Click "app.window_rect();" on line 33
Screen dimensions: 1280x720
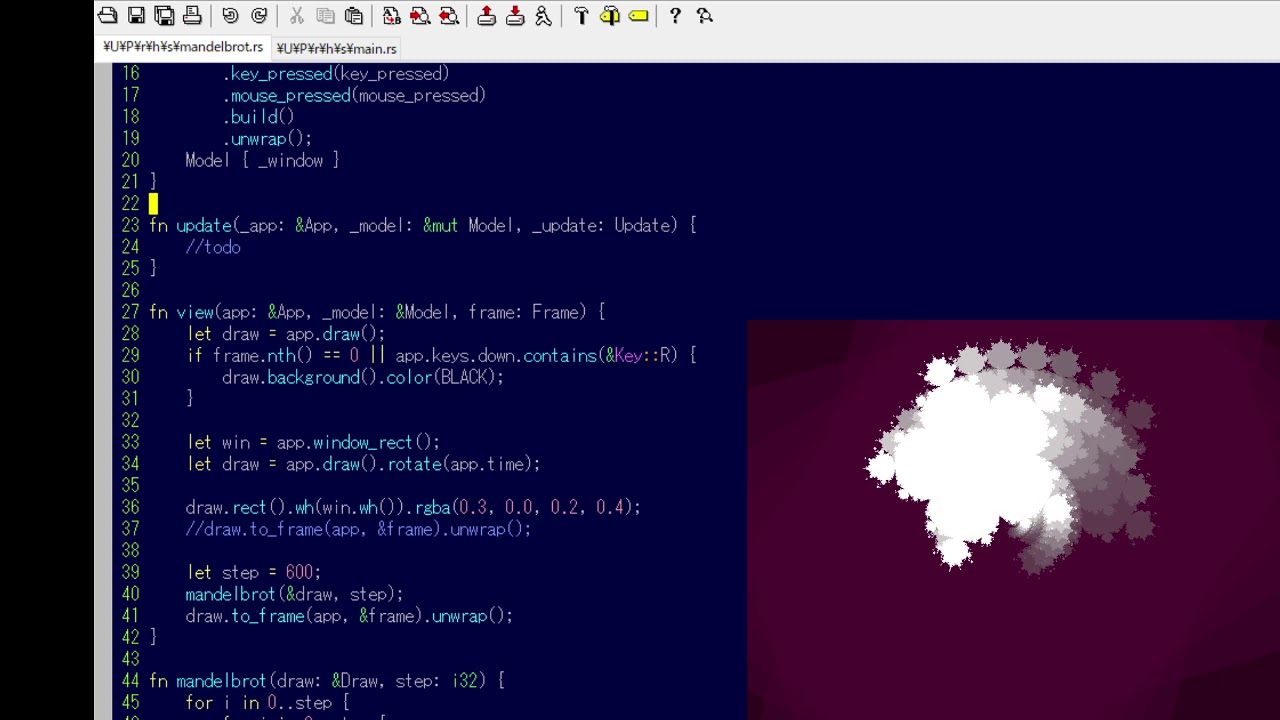point(358,443)
